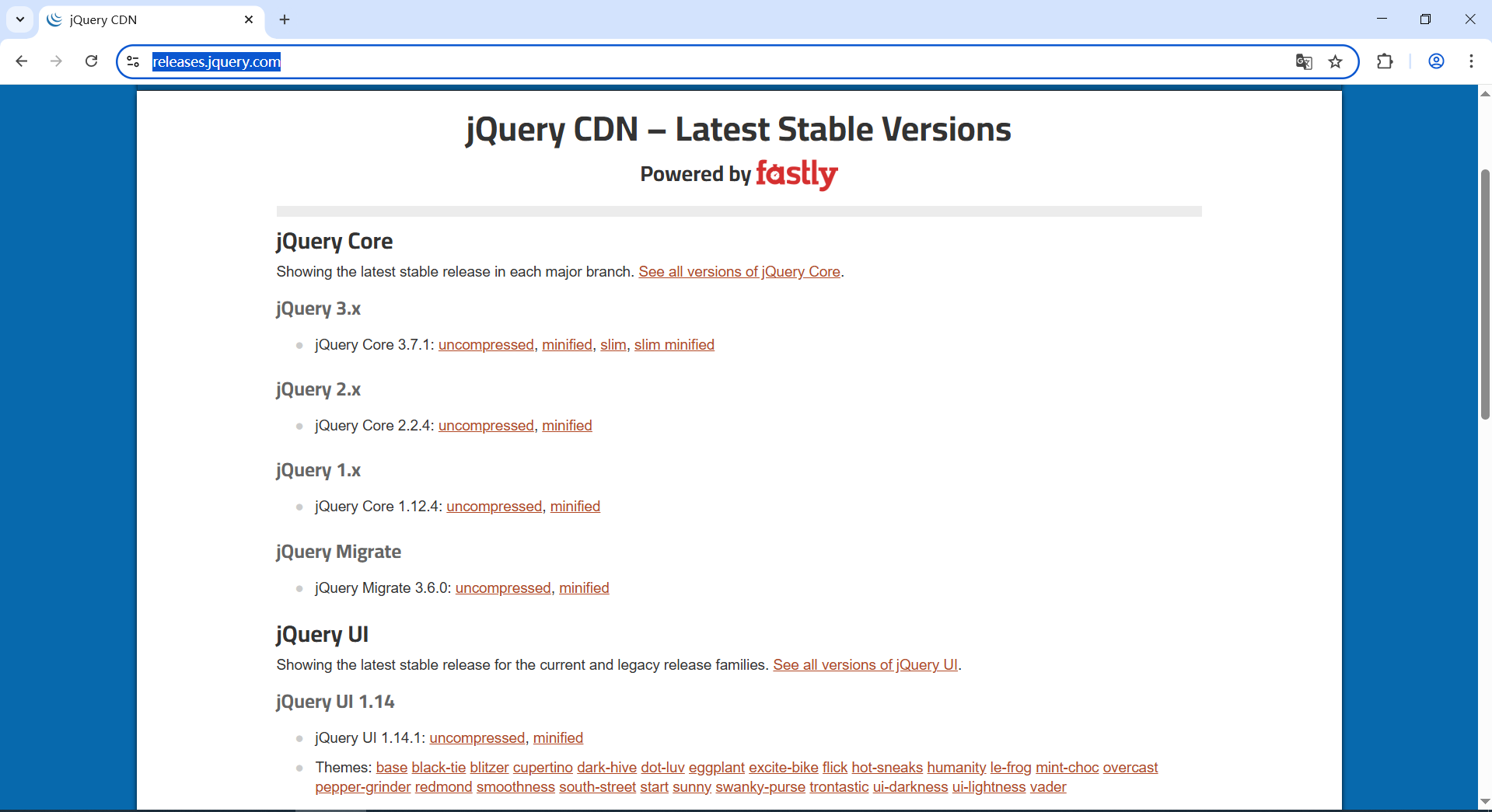The image size is (1492, 812).
Task: Open the translate page icon
Action: pos(1304,61)
